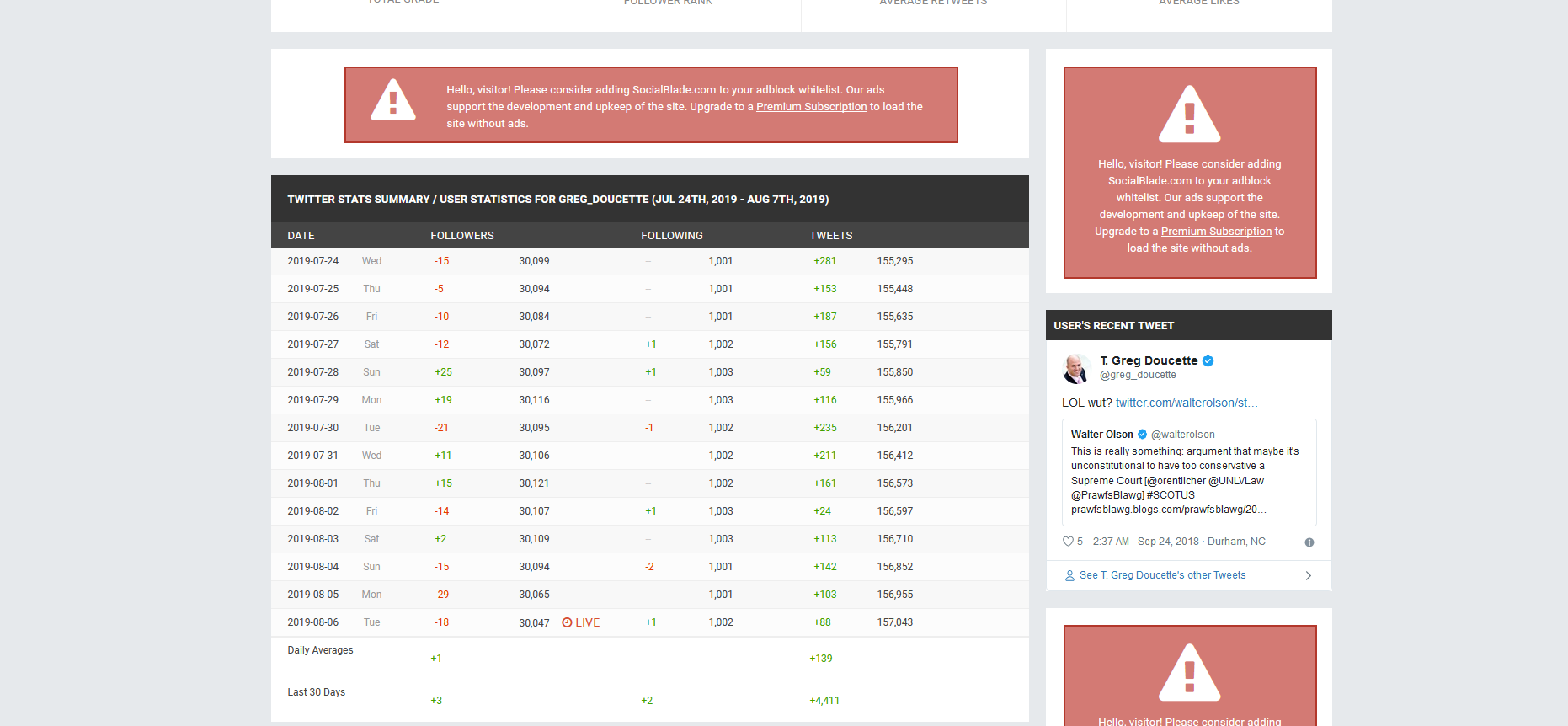The image size is (1568, 726).
Task: Select tweet change +281
Action: [824, 261]
